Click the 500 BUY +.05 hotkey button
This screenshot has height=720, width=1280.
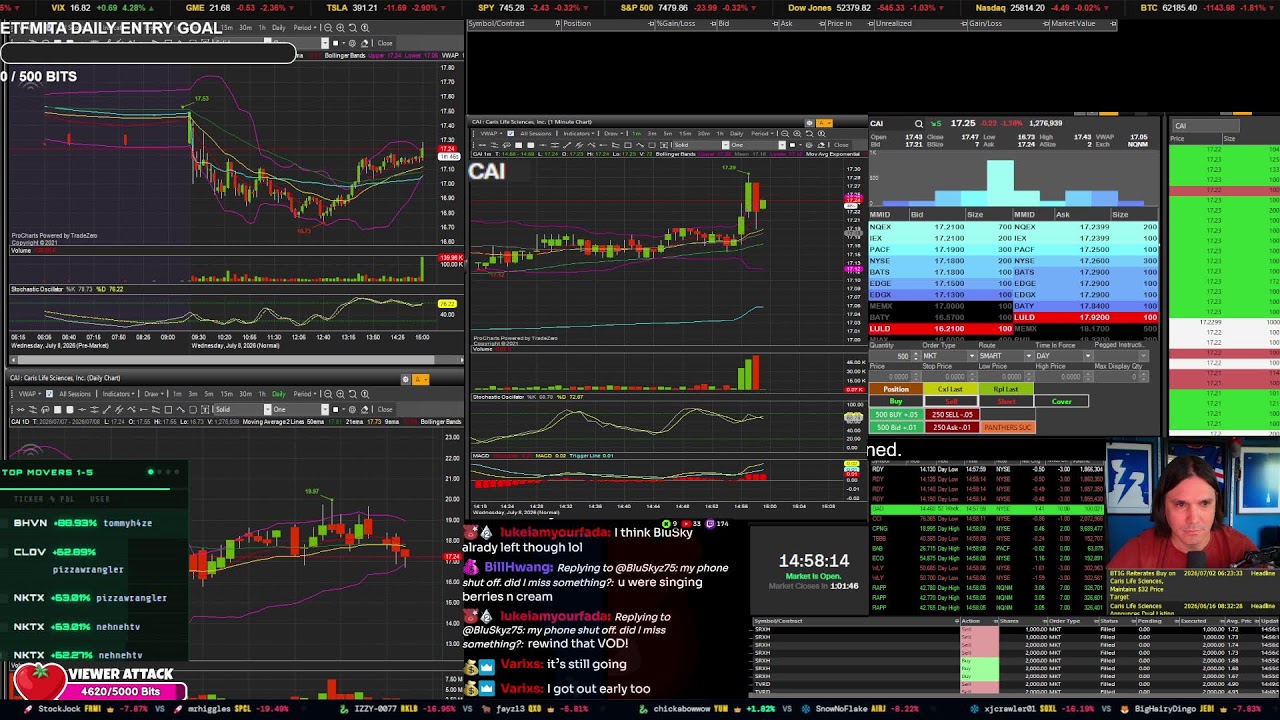pyautogui.click(x=896, y=414)
